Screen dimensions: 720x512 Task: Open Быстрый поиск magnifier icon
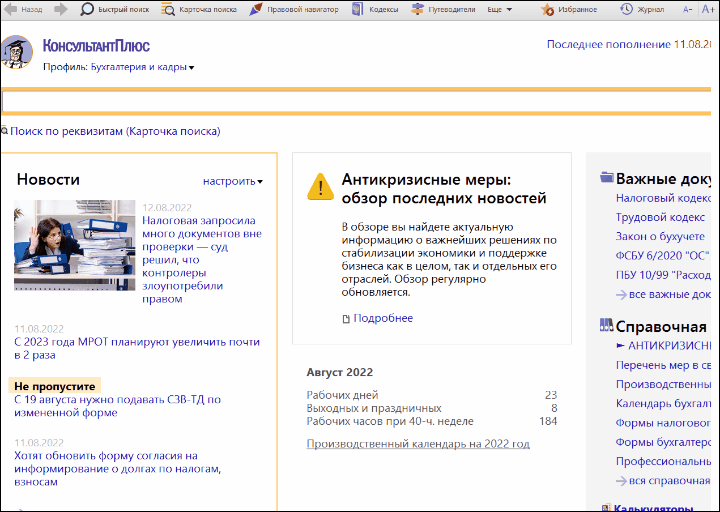coord(87,9)
